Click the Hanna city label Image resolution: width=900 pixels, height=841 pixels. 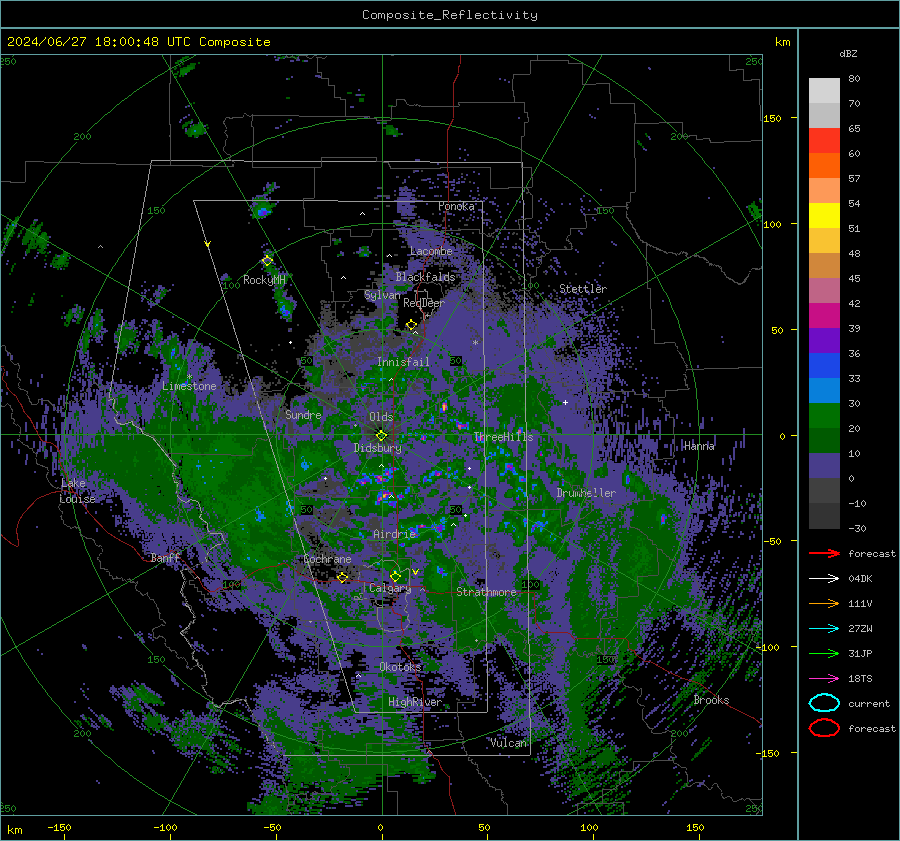tap(699, 445)
